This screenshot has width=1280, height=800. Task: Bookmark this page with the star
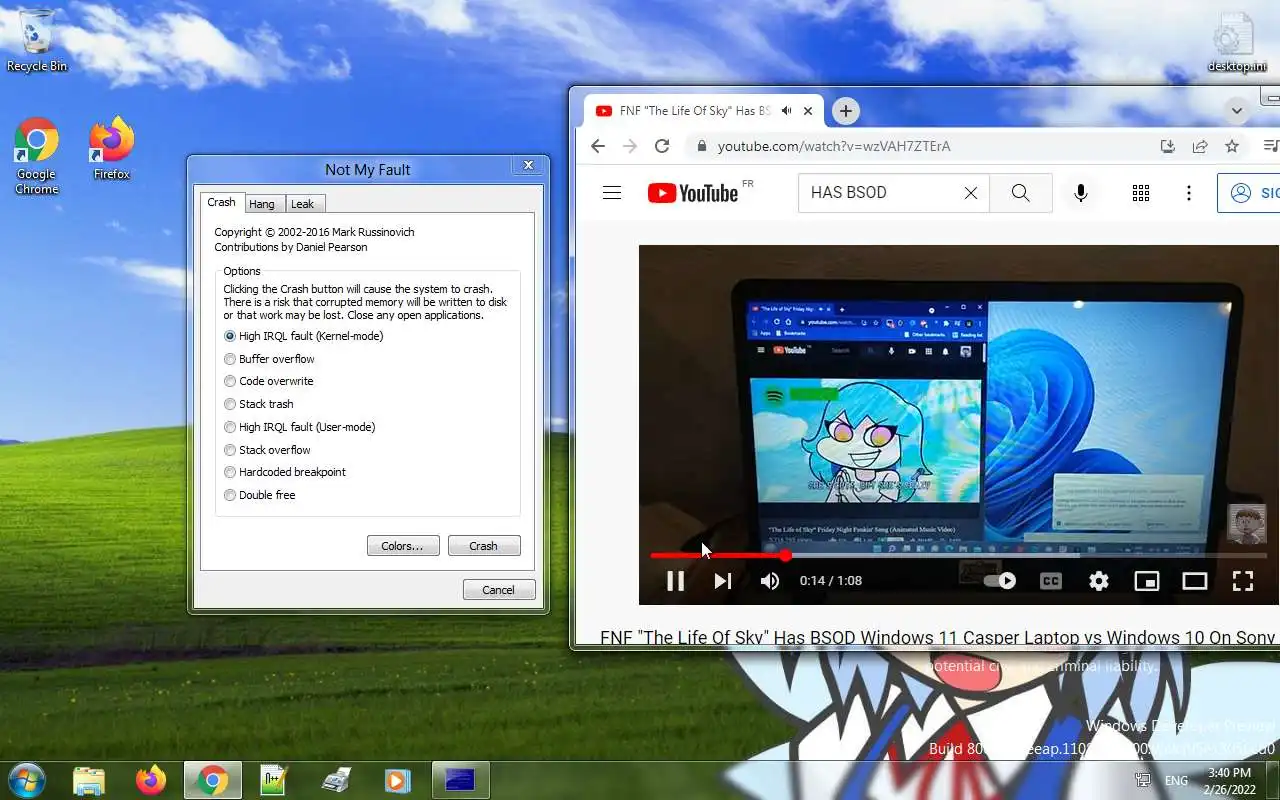point(1232,146)
